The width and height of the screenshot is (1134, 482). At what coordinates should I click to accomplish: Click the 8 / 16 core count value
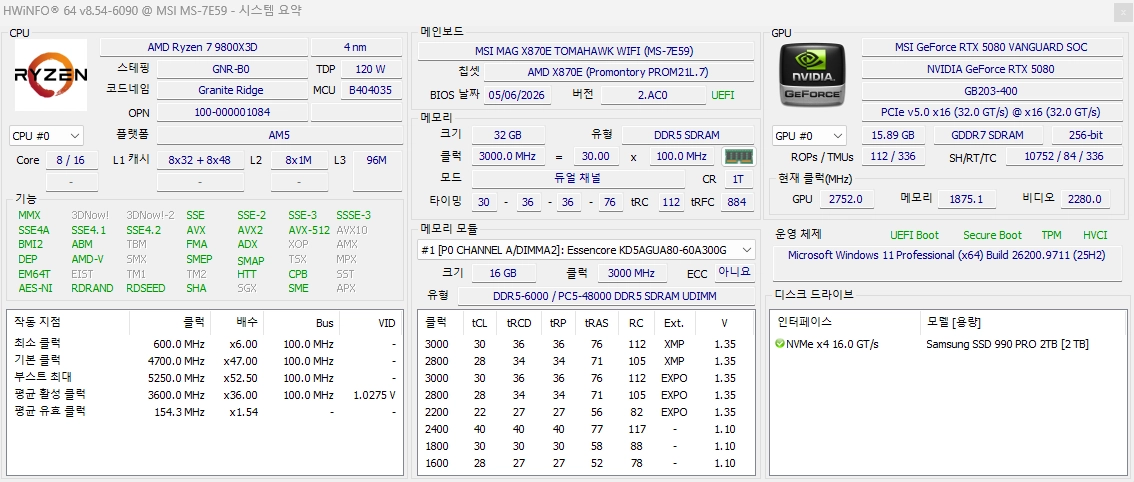(71, 160)
